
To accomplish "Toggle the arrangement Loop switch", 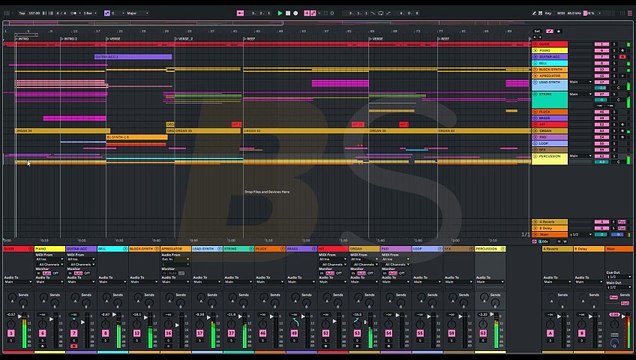I will point(380,13).
